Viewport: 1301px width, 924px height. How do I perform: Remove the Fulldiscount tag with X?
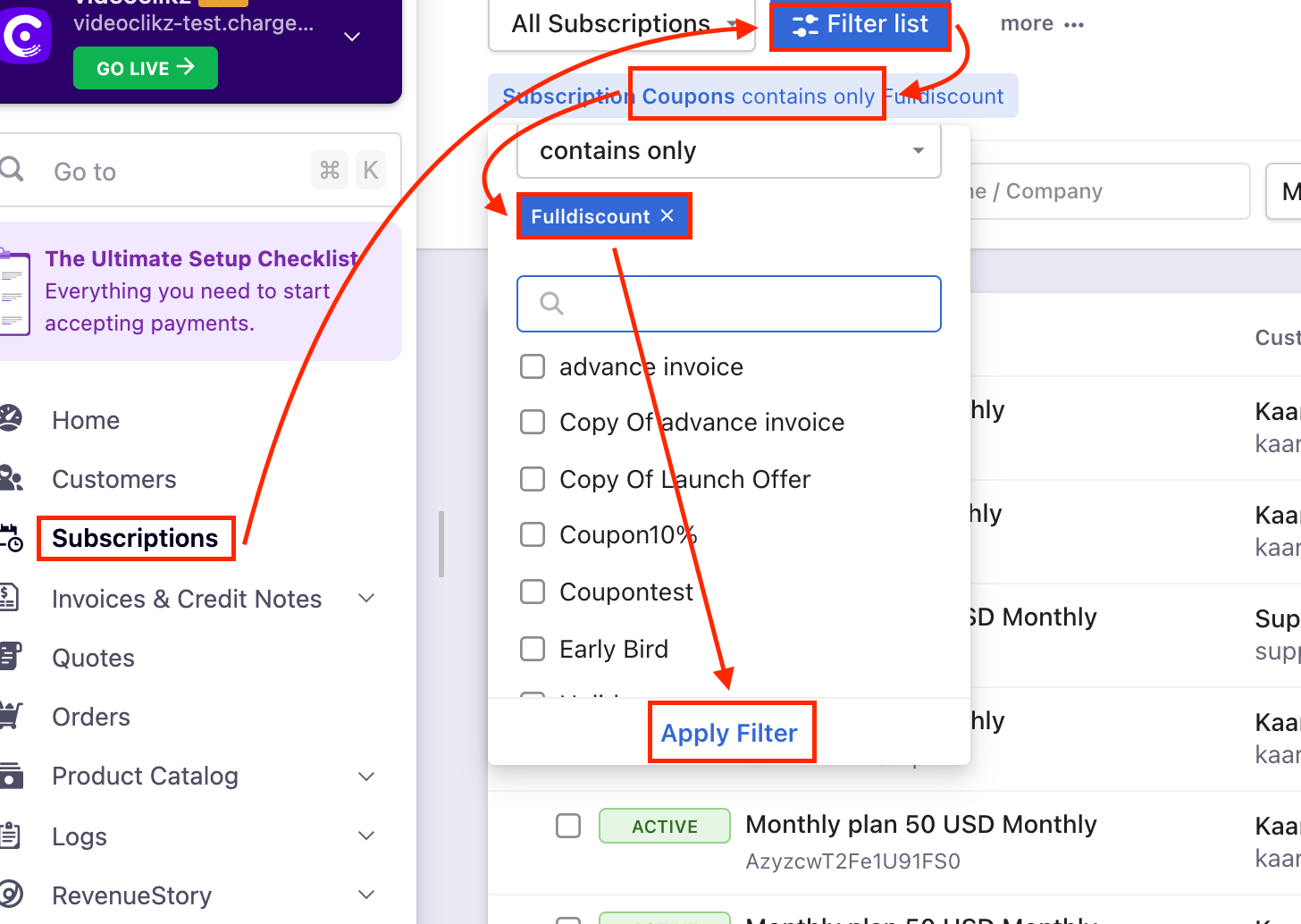tap(667, 215)
